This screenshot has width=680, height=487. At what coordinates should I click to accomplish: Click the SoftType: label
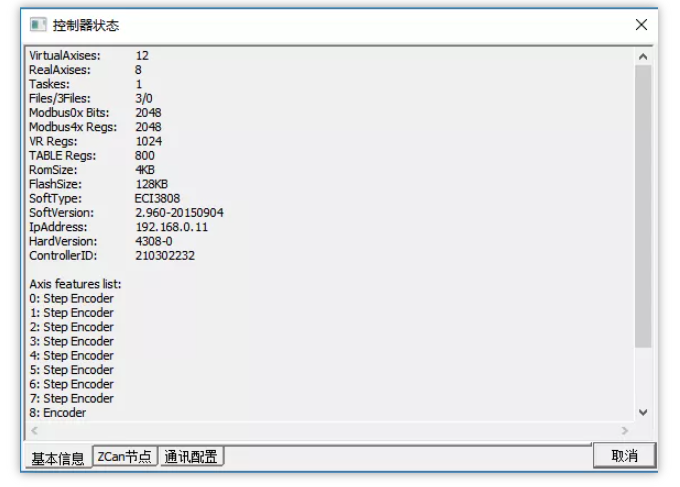[x=55, y=199]
